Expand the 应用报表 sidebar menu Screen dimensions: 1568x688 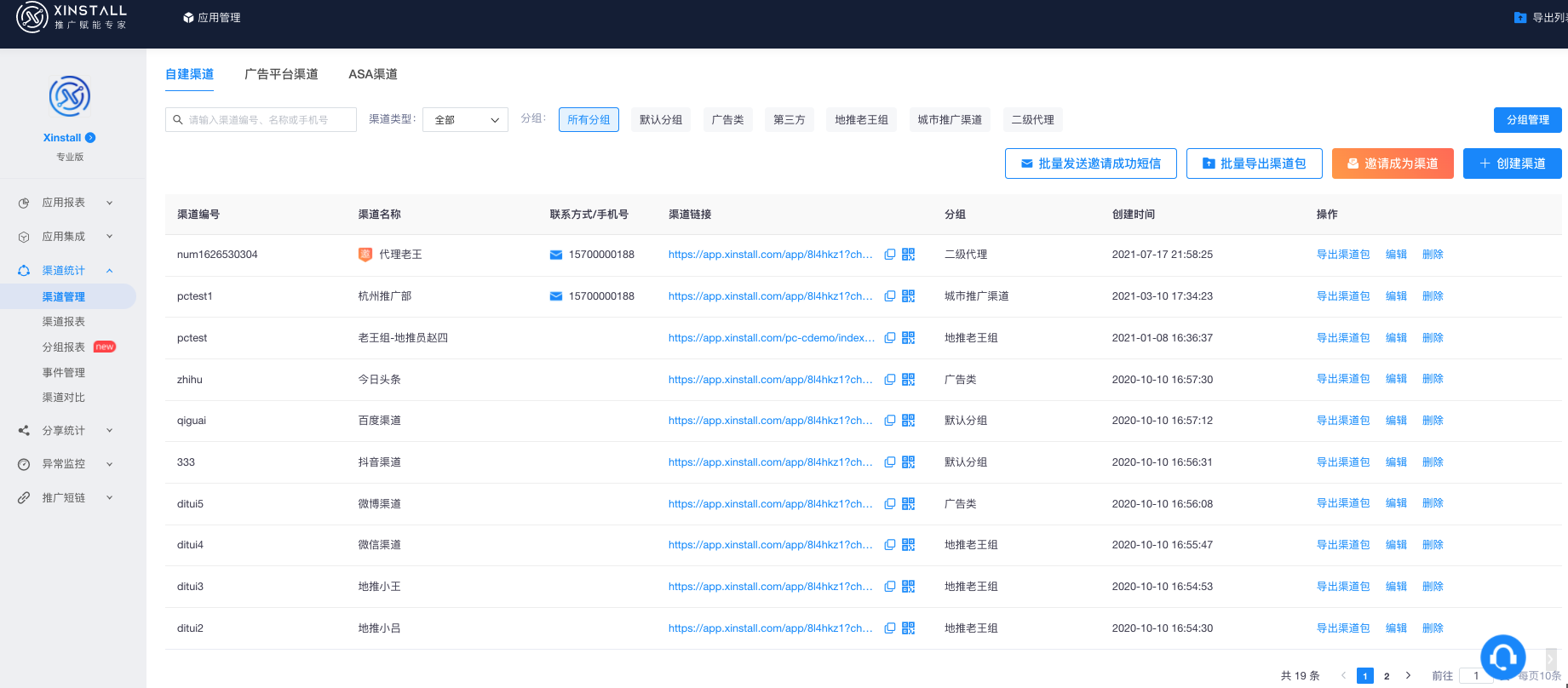click(65, 203)
